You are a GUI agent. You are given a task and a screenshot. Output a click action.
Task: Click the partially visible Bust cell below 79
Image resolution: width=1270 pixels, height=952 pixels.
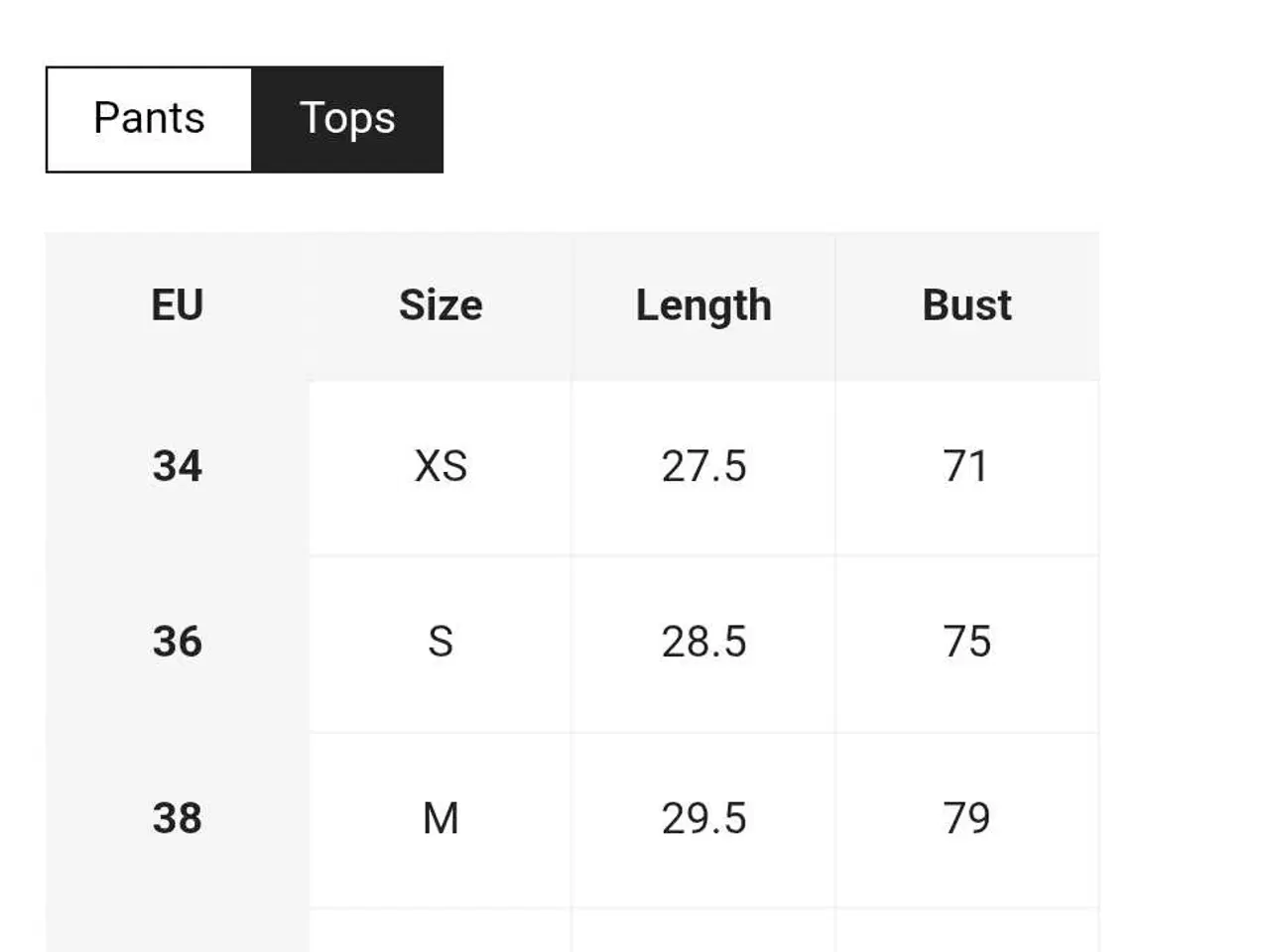967,930
